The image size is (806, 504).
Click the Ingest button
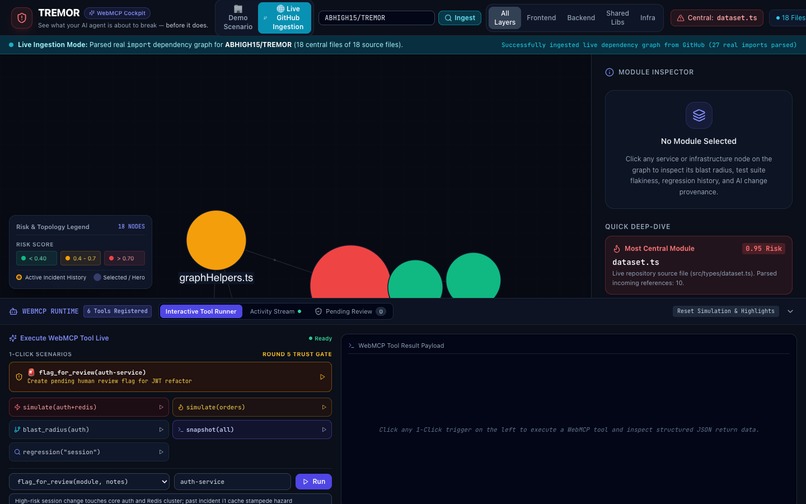click(460, 17)
